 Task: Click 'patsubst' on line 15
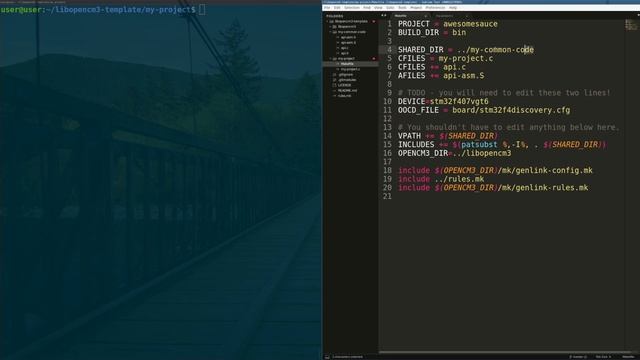click(479, 144)
